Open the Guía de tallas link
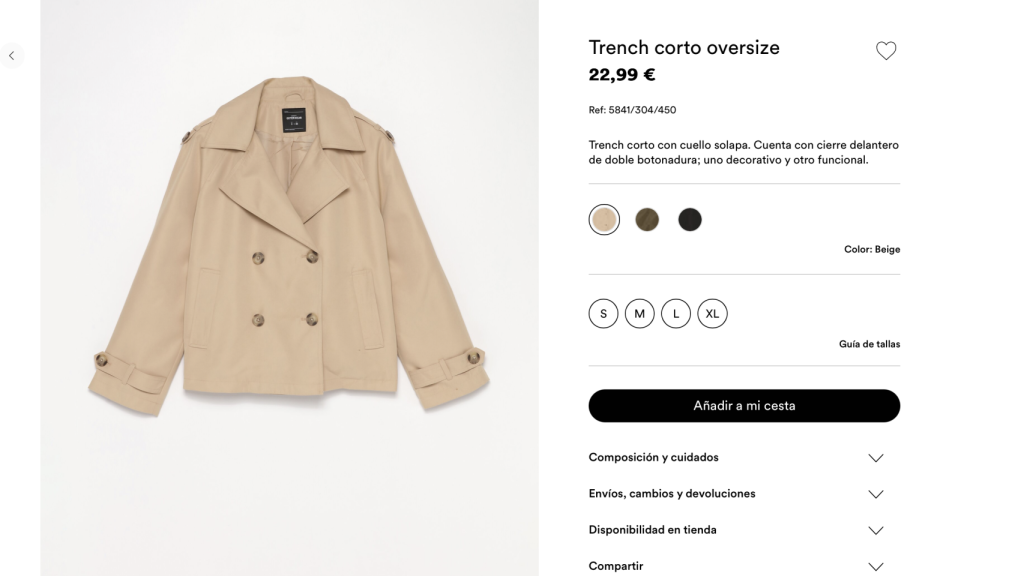The height and width of the screenshot is (576, 1024). click(866, 343)
